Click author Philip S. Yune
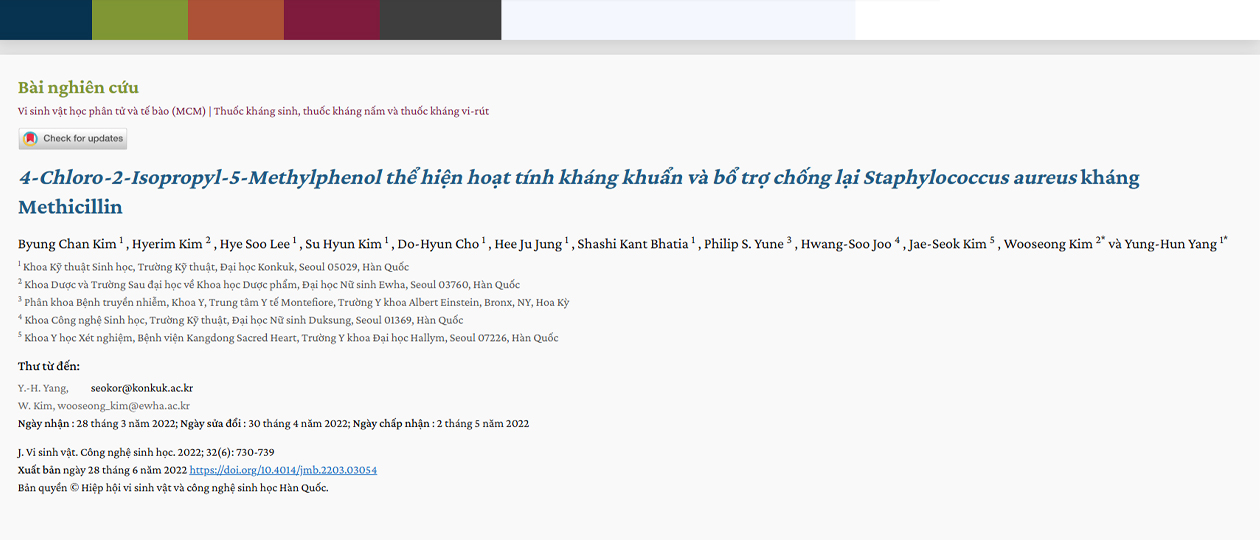This screenshot has height=540, width=1260. click(745, 244)
